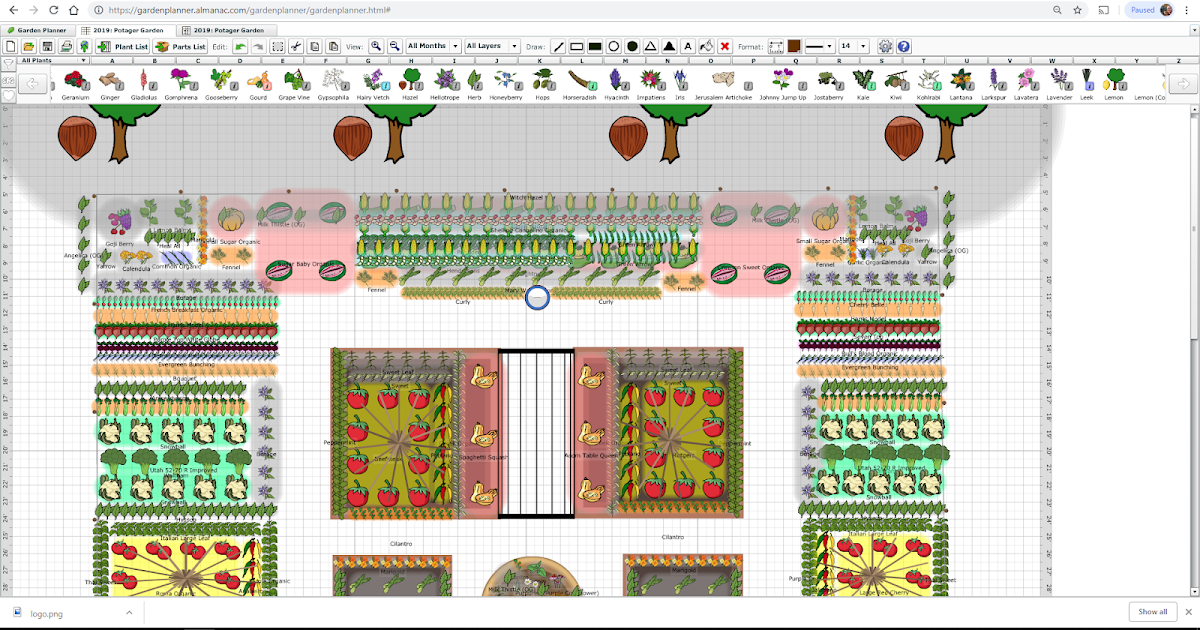The width and height of the screenshot is (1200, 630).
Task: Toggle the filled triangle drawing tool
Action: tap(668, 46)
